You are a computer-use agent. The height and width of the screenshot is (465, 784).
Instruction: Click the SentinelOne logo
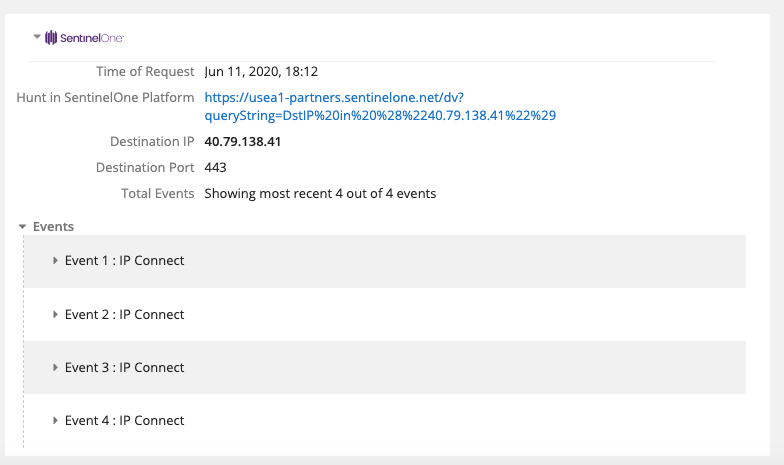click(84, 38)
